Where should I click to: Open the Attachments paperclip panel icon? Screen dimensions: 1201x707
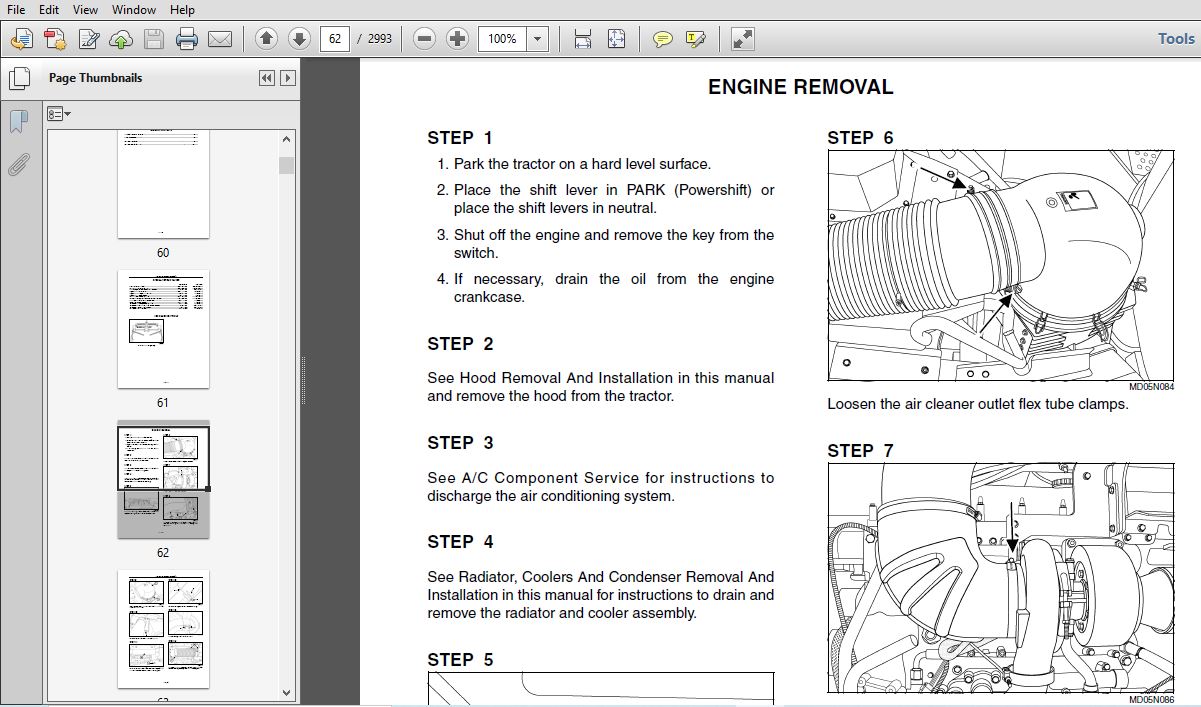[18, 164]
